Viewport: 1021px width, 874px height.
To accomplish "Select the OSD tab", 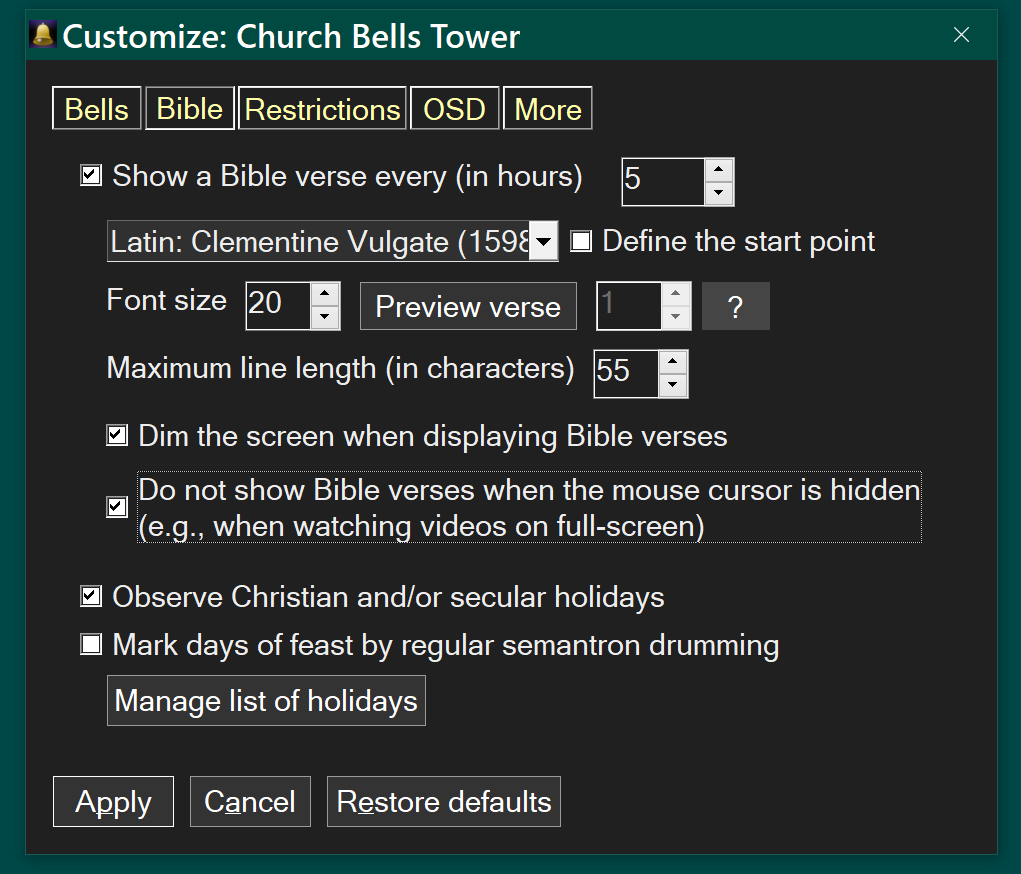I will pos(454,109).
